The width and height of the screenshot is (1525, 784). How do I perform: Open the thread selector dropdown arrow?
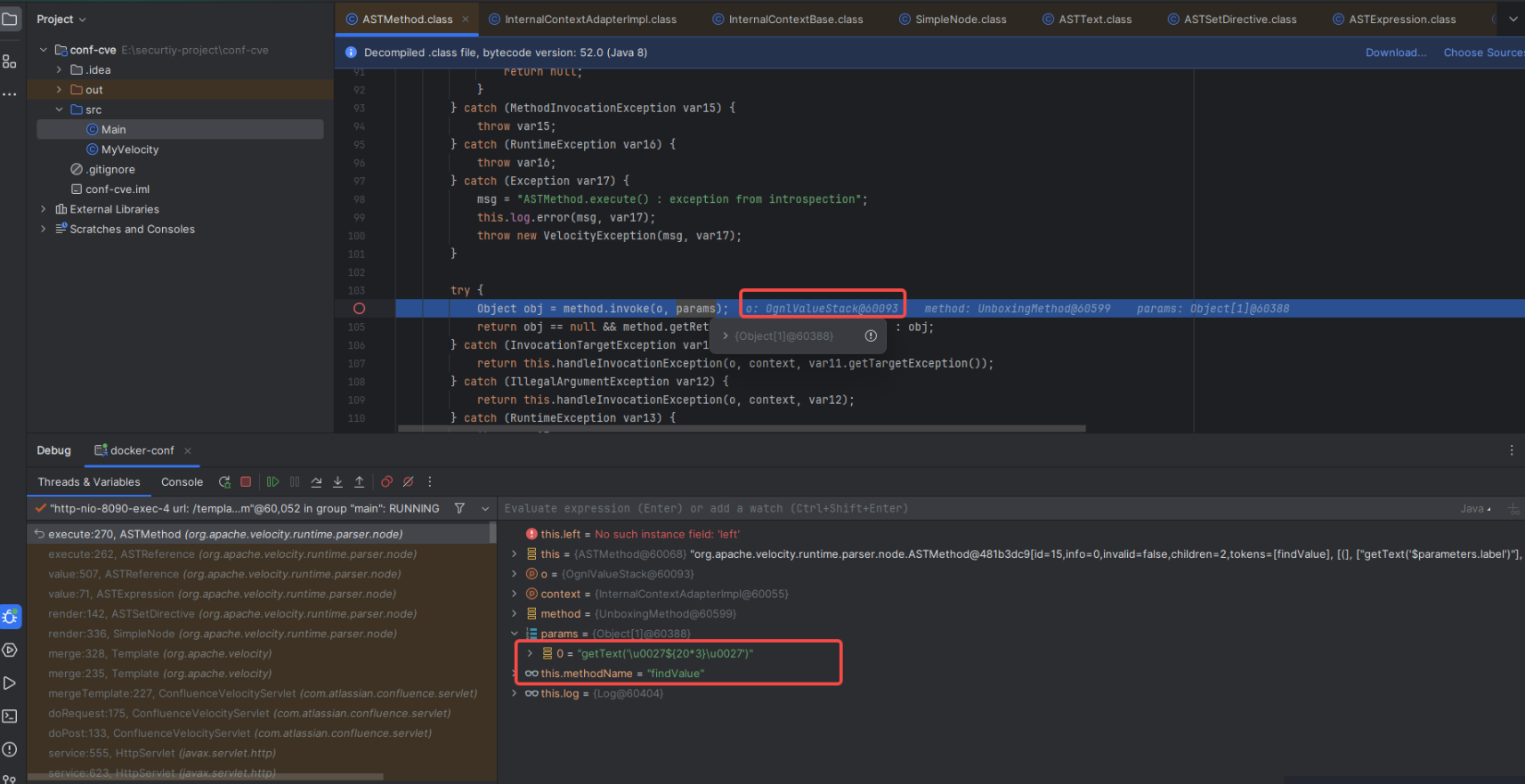pos(485,509)
